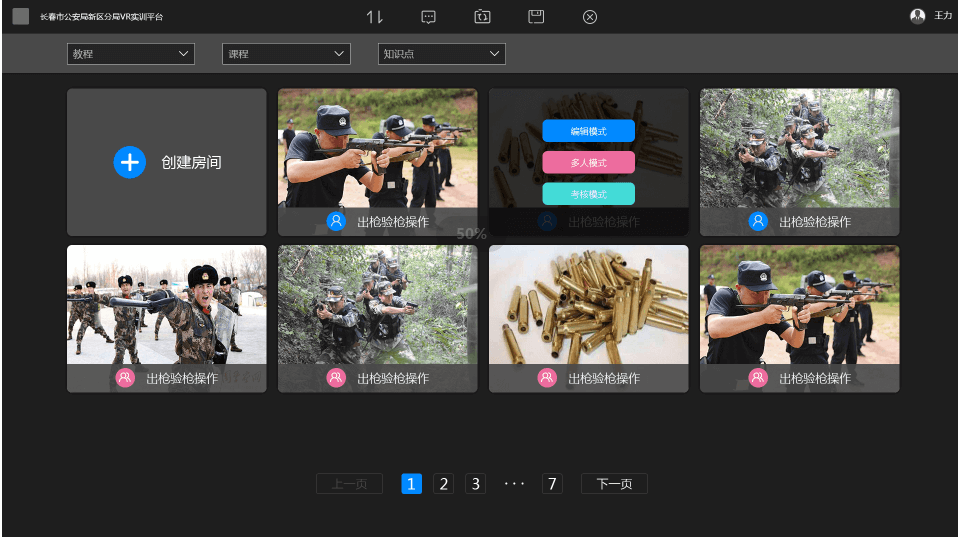
Task: Click the platform logo square
Action: click(21, 16)
